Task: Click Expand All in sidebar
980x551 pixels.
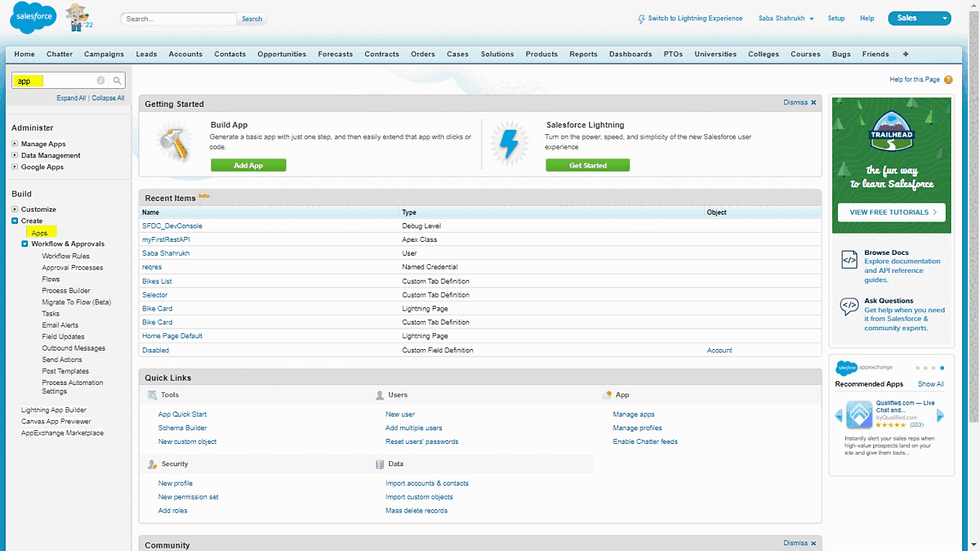Action: point(71,98)
